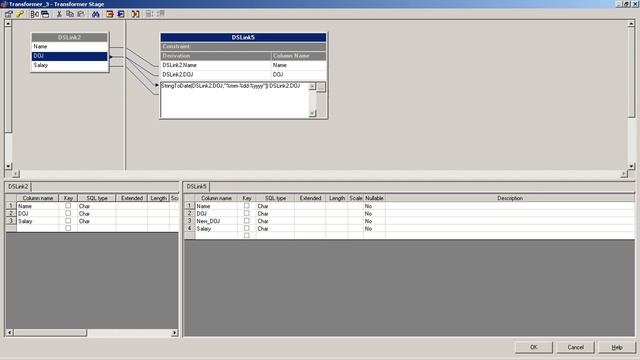Viewport: 640px width, 360px height.
Task: Toggle Key checkbox for DSLink5 New_DOJ row
Action: (x=247, y=220)
